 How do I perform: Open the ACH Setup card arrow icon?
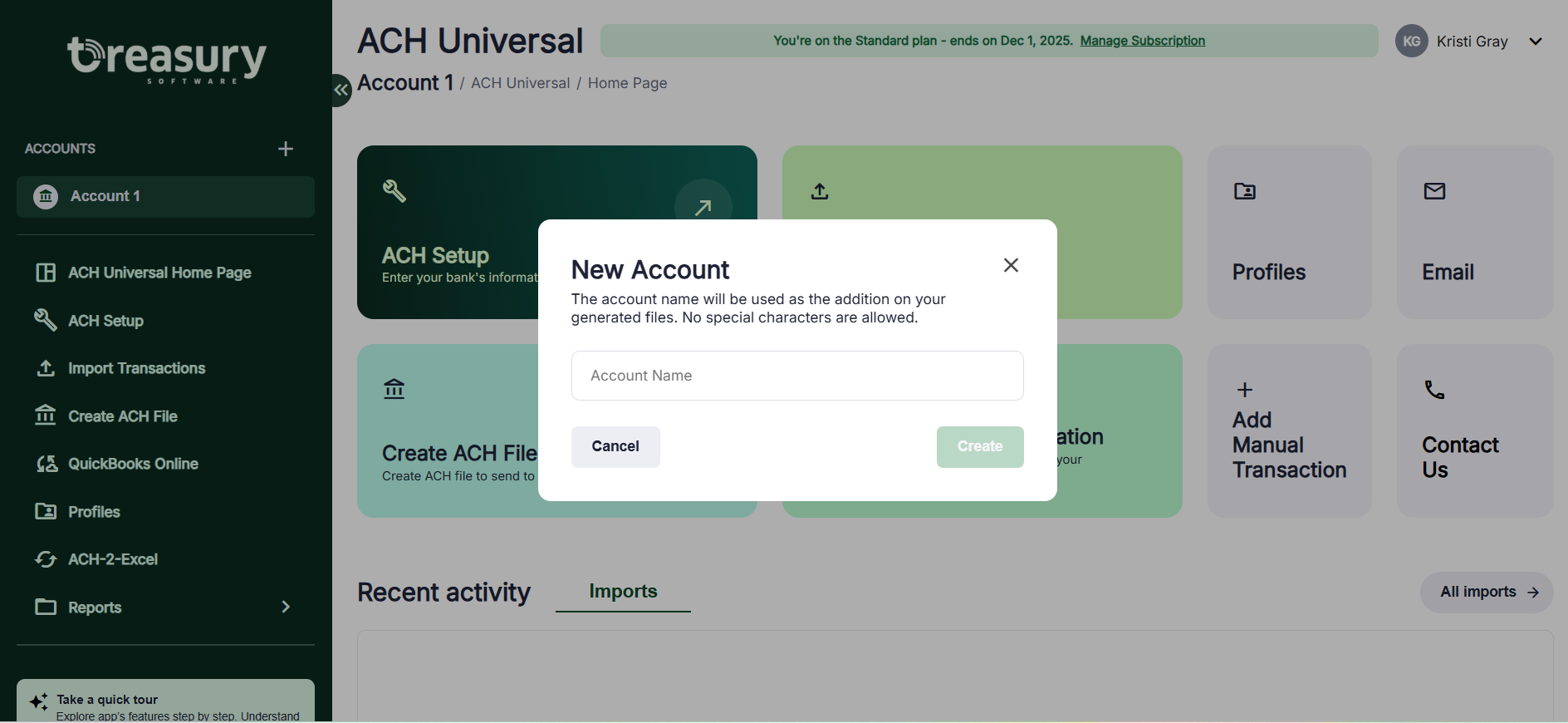703,208
